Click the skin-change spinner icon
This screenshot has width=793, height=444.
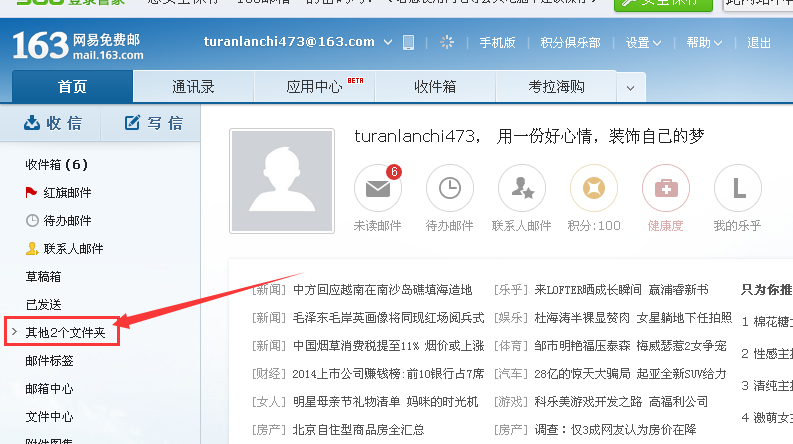coord(447,42)
